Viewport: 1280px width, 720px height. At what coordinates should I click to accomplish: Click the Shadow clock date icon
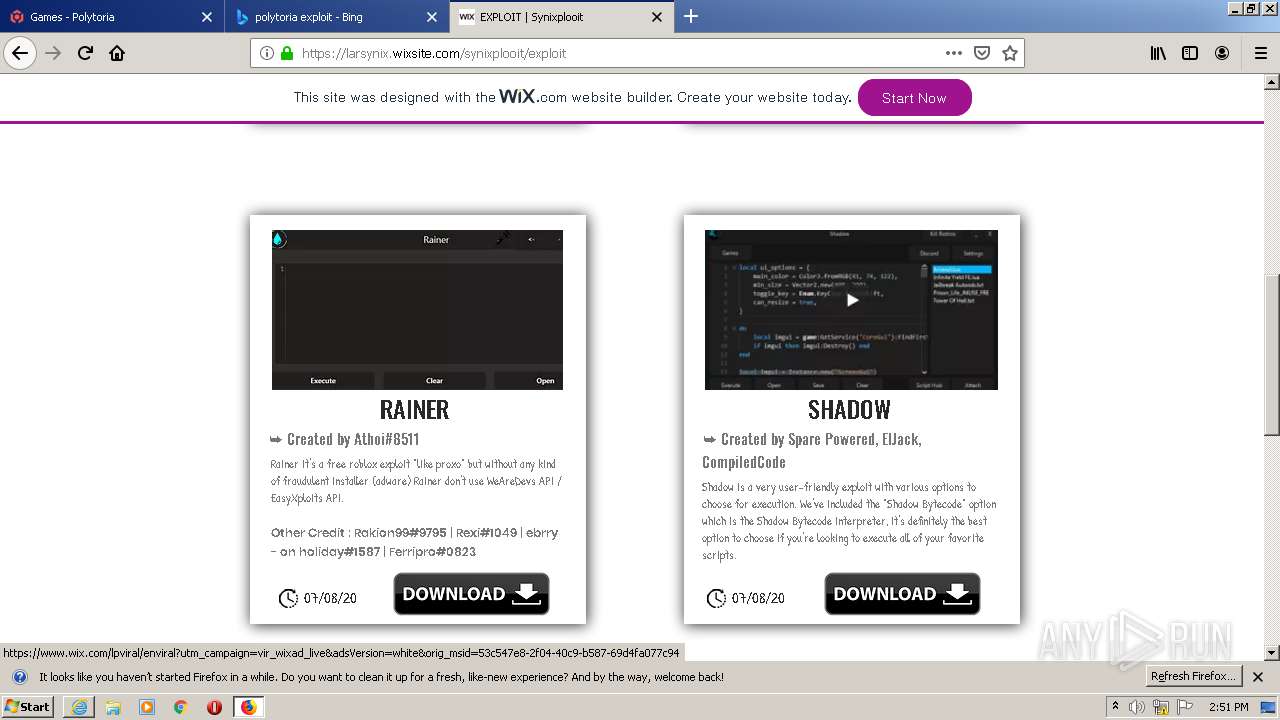716,598
